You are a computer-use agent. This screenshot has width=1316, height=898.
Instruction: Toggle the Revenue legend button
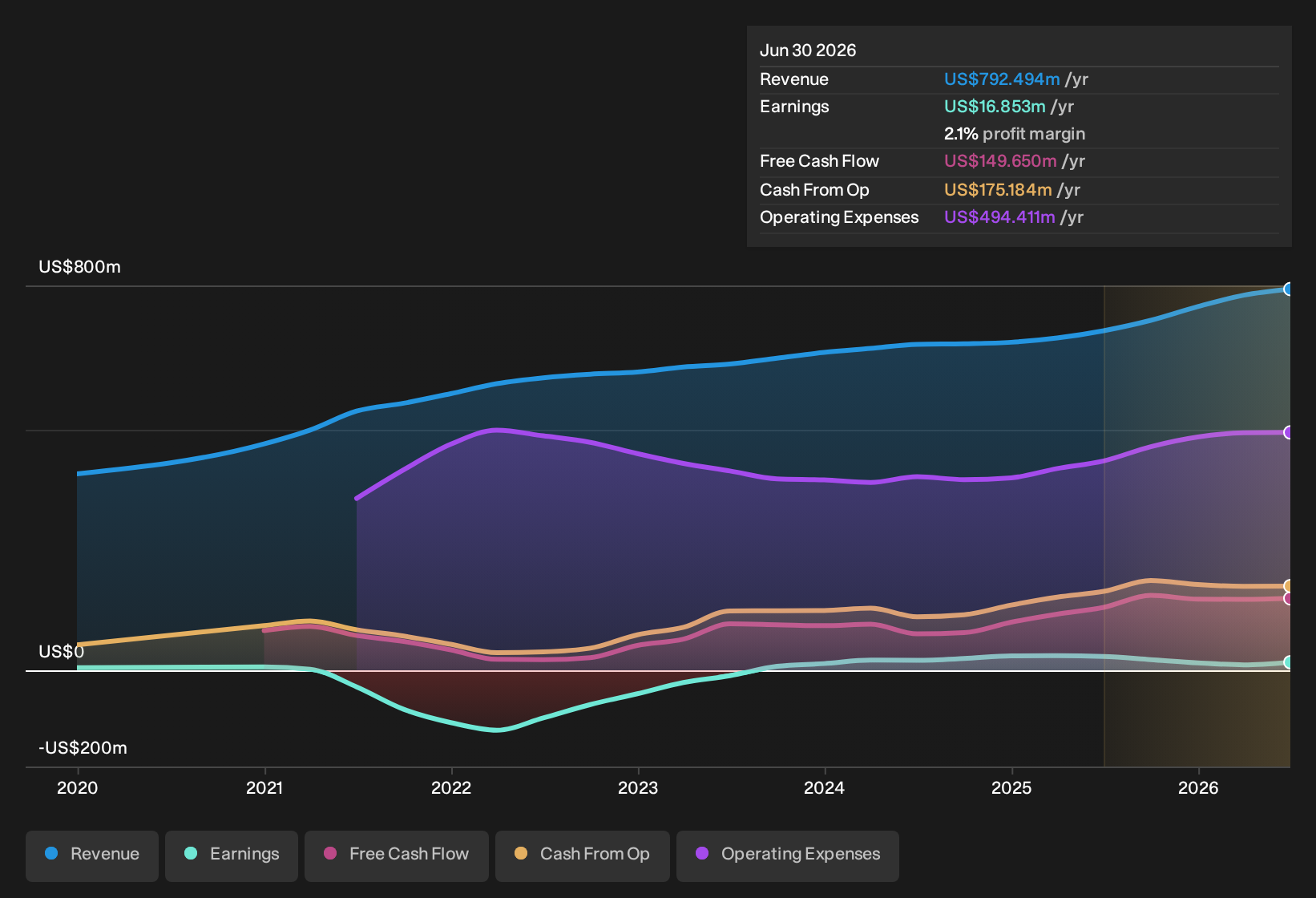pyautogui.click(x=92, y=855)
